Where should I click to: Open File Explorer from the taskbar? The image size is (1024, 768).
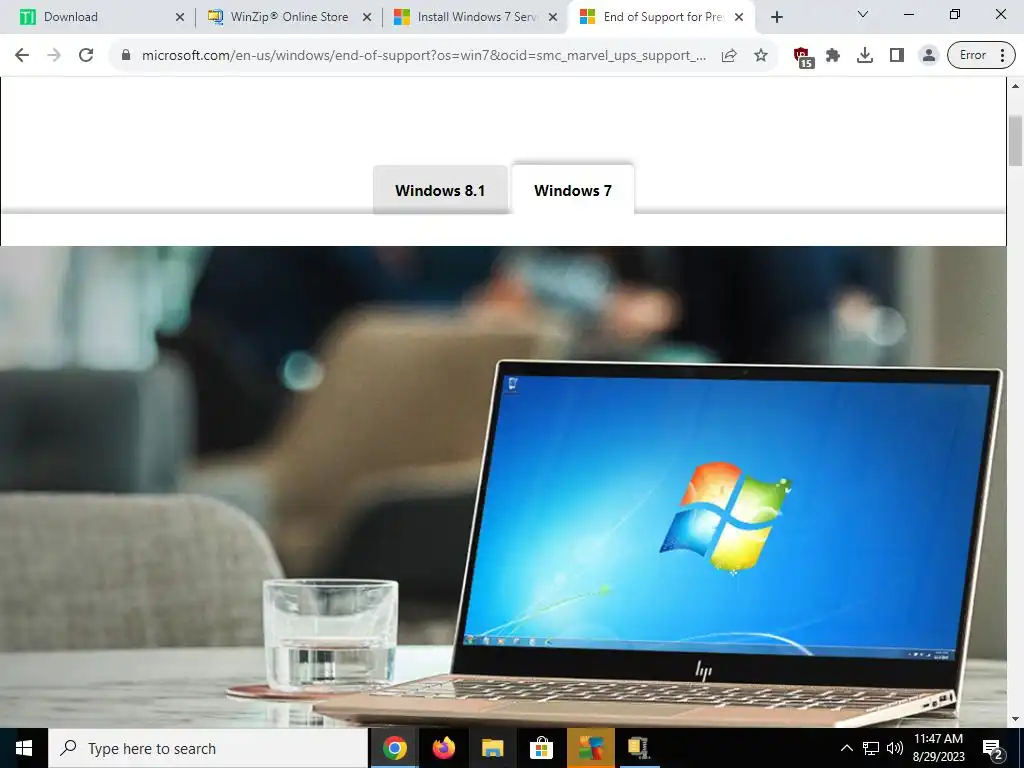point(492,748)
